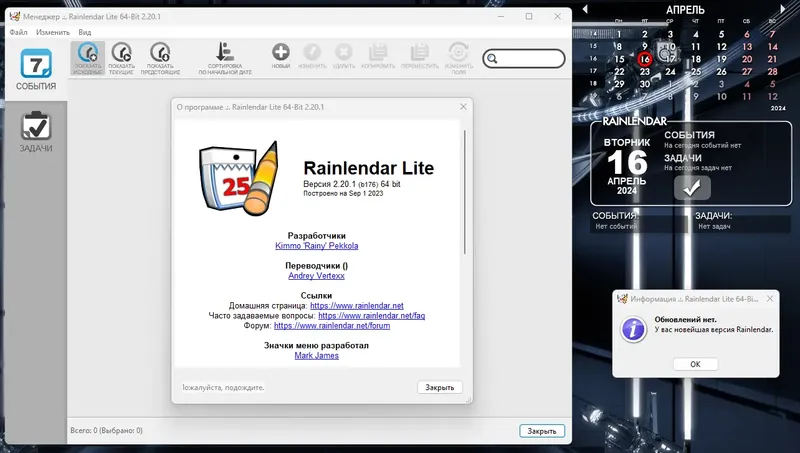Close the О программе dialog with X
This screenshot has width=800, height=453.
(463, 107)
